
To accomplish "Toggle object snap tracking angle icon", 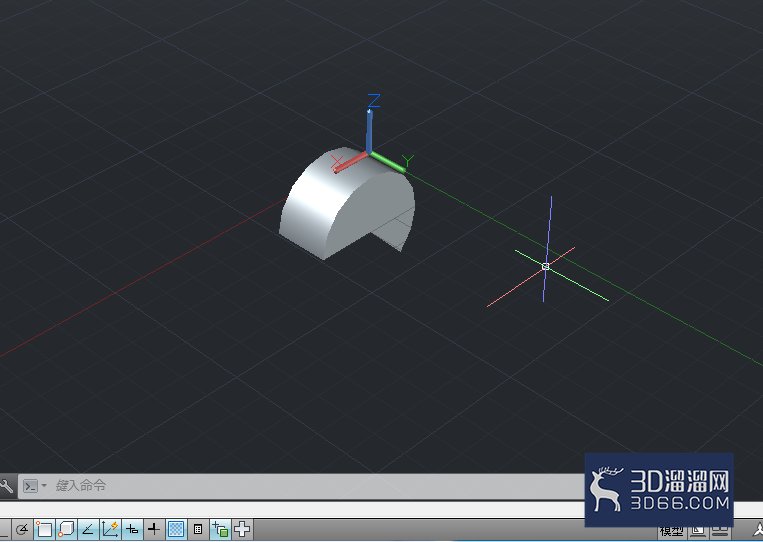I will (x=88, y=529).
